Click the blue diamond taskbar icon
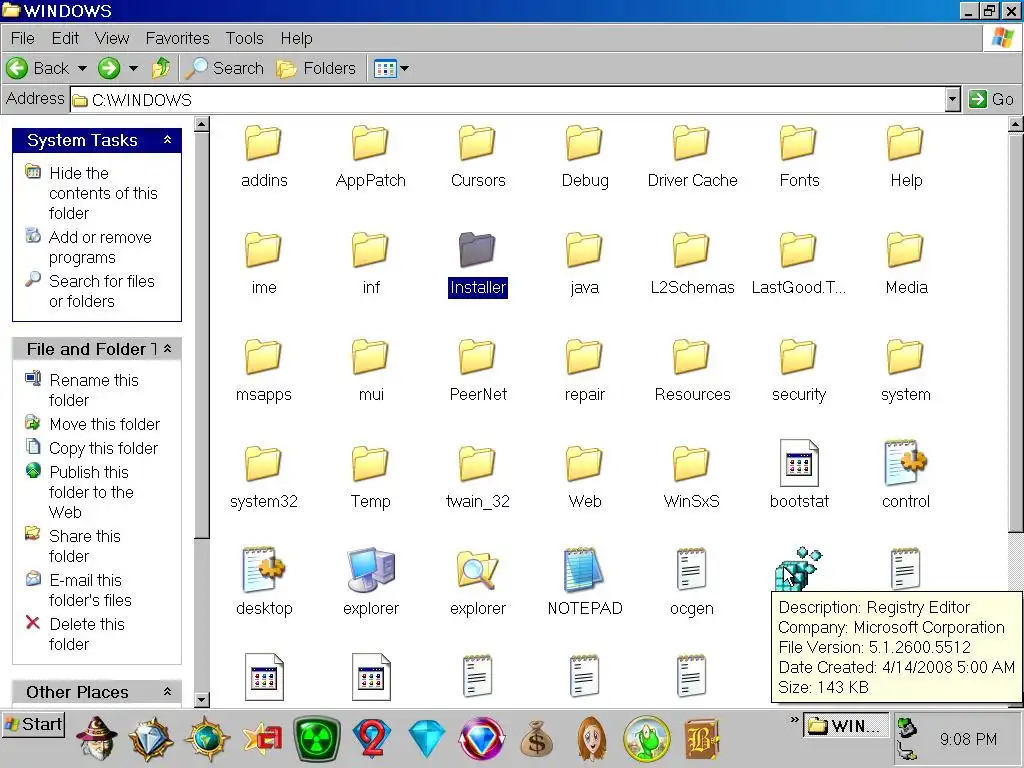The image size is (1024, 768). coord(426,739)
